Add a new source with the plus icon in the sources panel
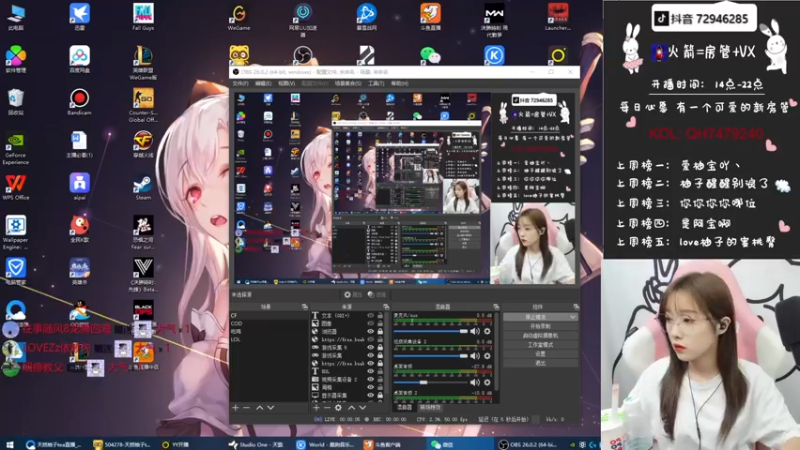The height and width of the screenshot is (450, 800). pyautogui.click(x=316, y=408)
